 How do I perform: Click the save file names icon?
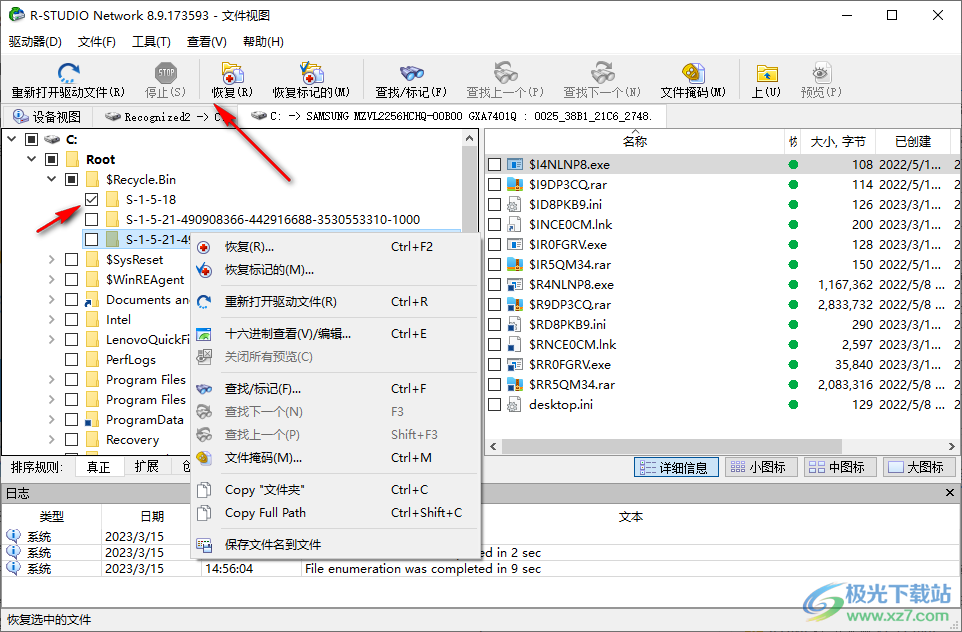204,544
